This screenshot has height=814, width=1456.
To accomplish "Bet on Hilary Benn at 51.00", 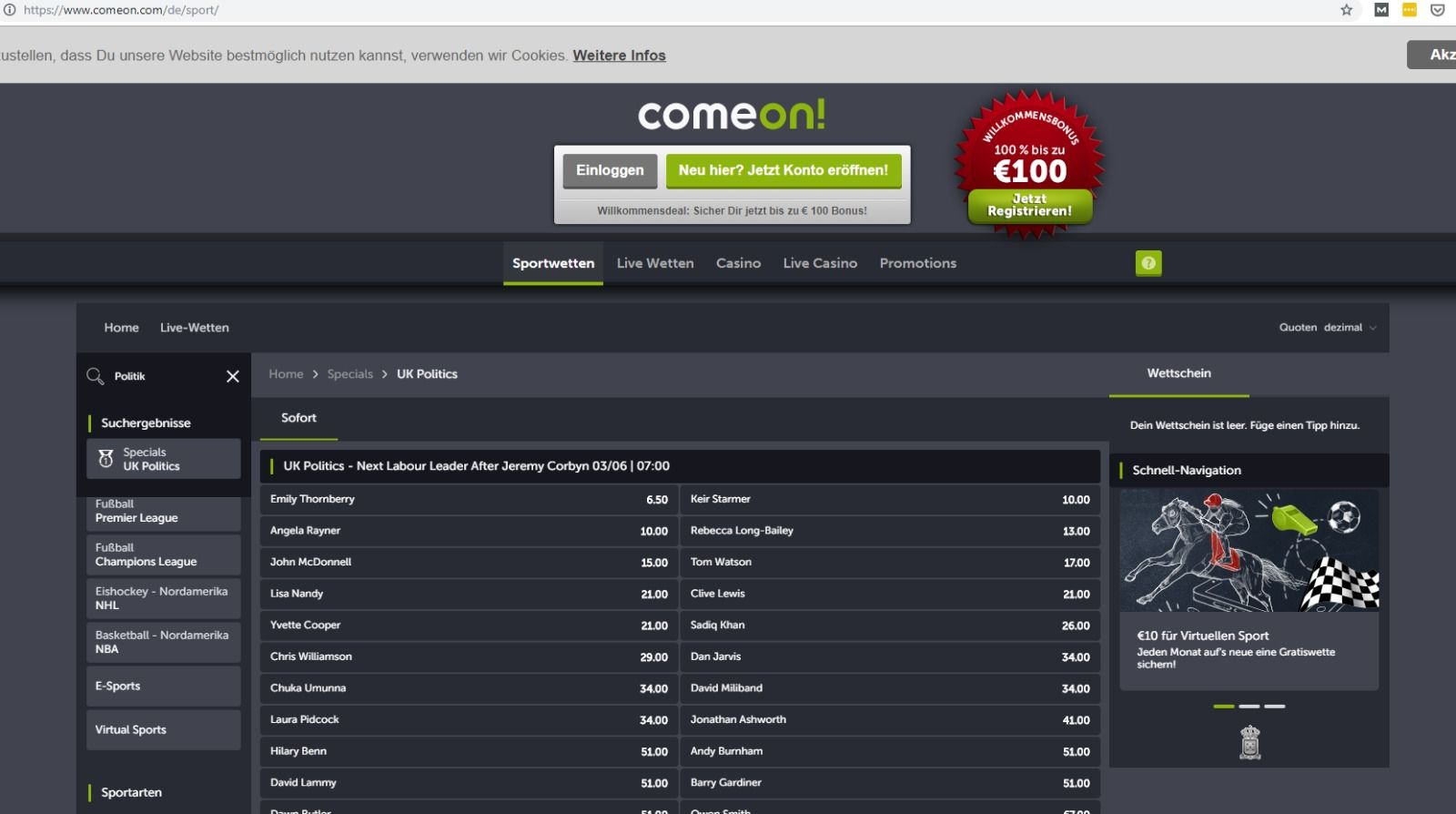I will click(469, 751).
